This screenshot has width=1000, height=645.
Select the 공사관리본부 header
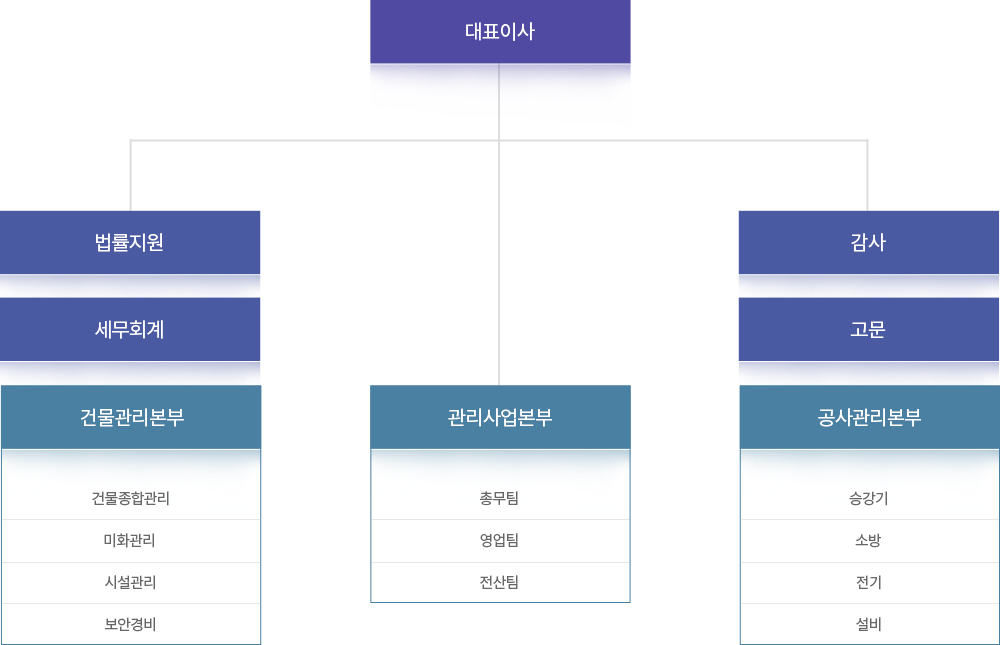point(869,417)
